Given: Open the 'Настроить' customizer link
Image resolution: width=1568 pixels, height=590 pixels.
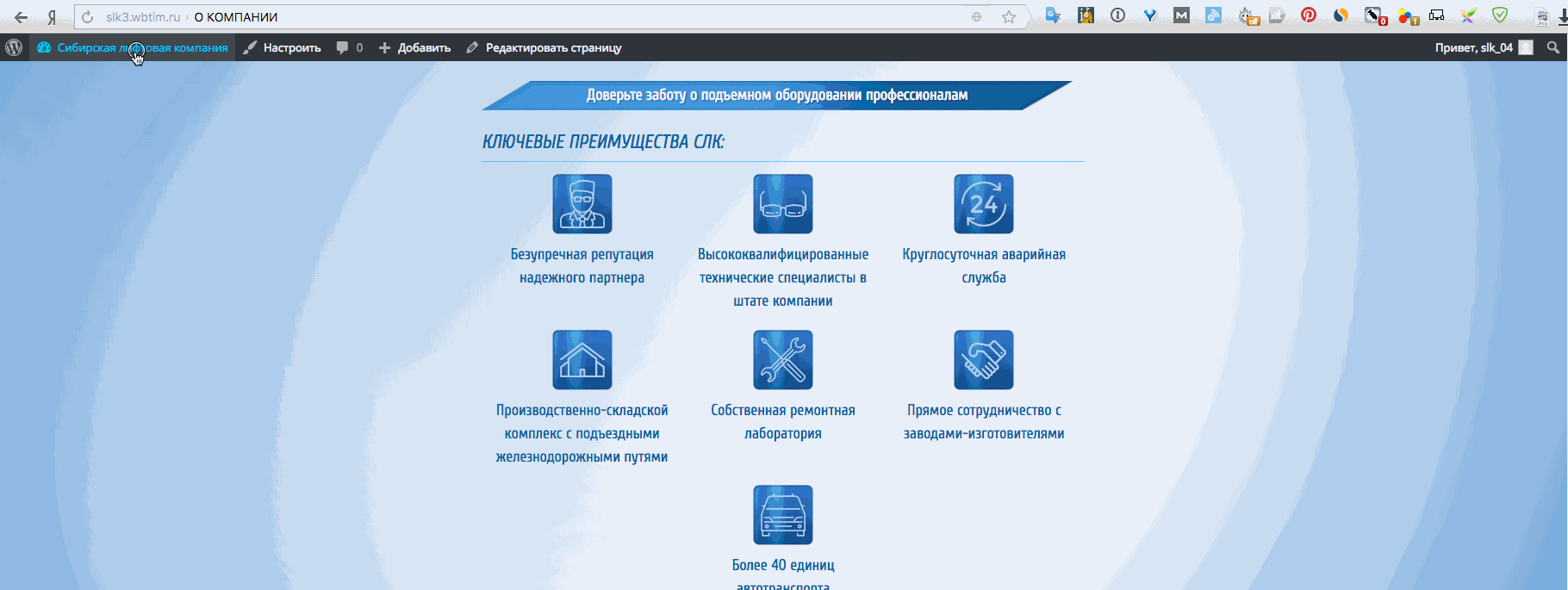Looking at the screenshot, I should coord(282,47).
